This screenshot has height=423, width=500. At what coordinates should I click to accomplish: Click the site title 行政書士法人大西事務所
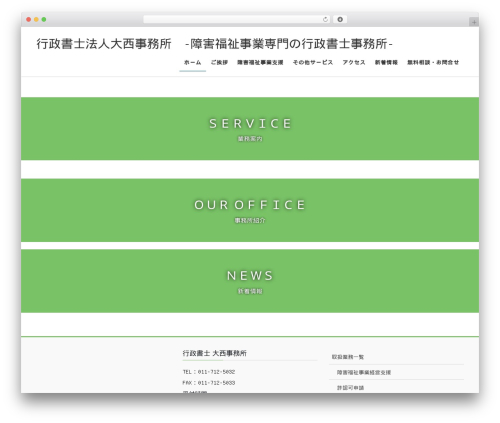(x=104, y=44)
